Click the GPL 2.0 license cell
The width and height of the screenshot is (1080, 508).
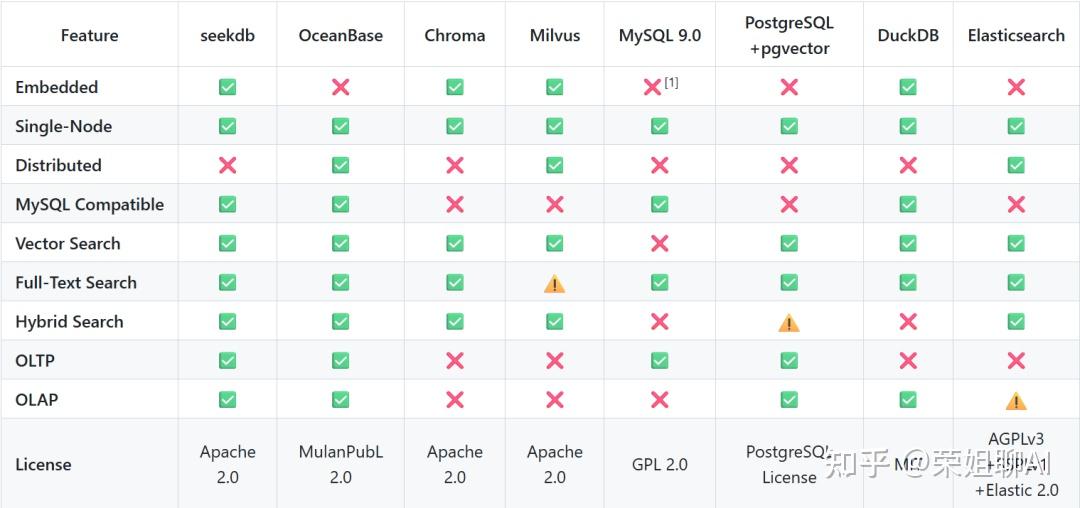point(659,464)
